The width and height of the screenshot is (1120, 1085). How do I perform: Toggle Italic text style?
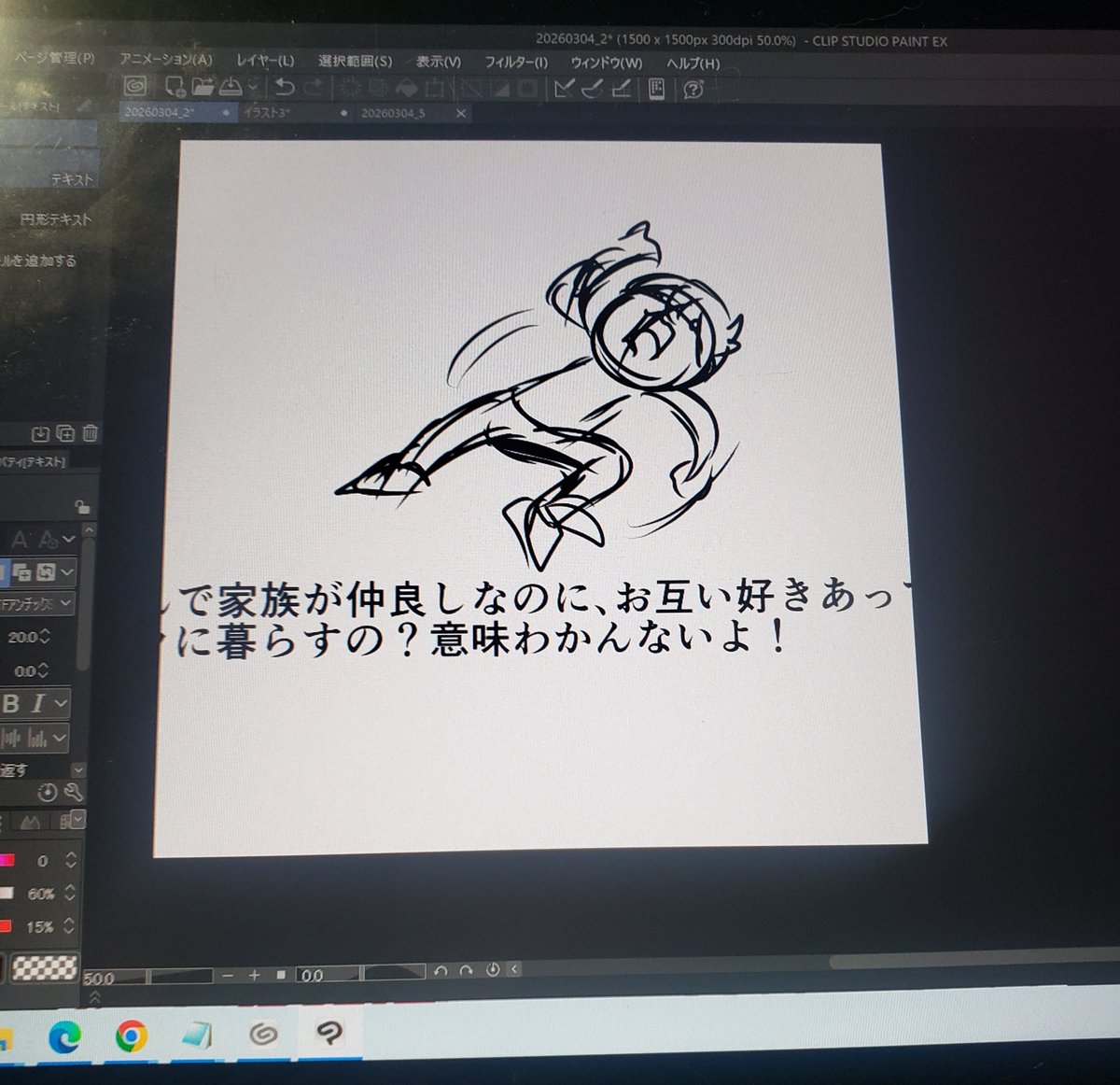[38, 703]
